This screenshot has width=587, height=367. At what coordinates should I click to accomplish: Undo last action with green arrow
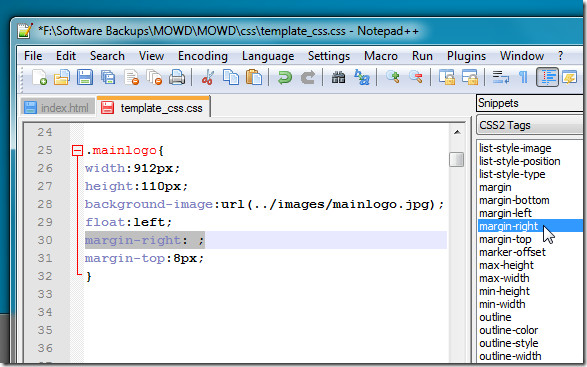tap(285, 78)
